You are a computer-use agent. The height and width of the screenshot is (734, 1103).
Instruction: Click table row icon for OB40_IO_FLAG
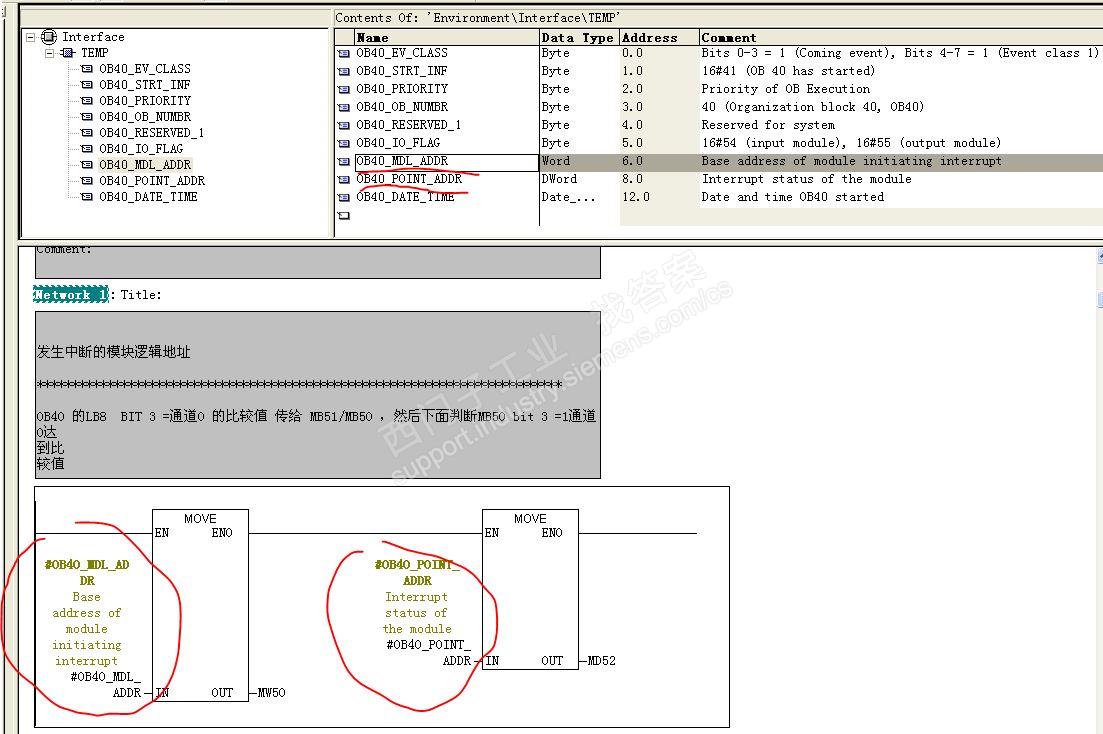click(343, 144)
